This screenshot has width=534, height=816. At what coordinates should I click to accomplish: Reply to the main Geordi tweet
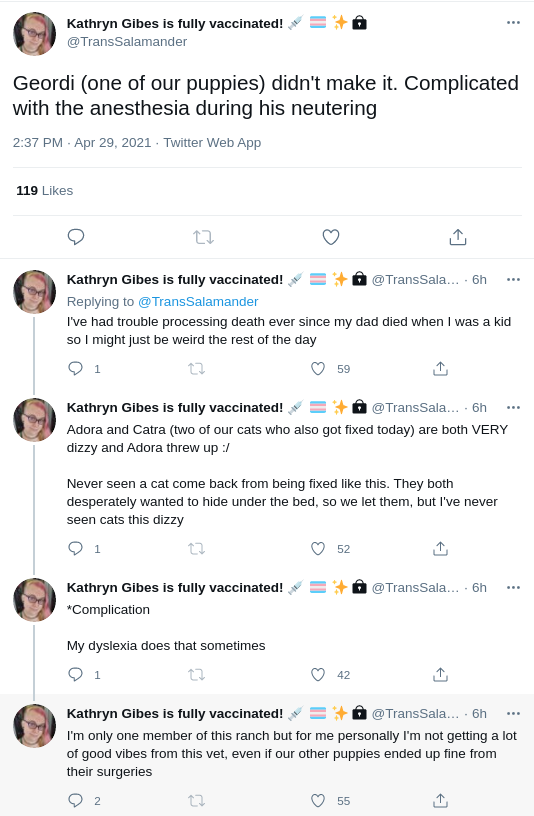pyautogui.click(x=76, y=237)
